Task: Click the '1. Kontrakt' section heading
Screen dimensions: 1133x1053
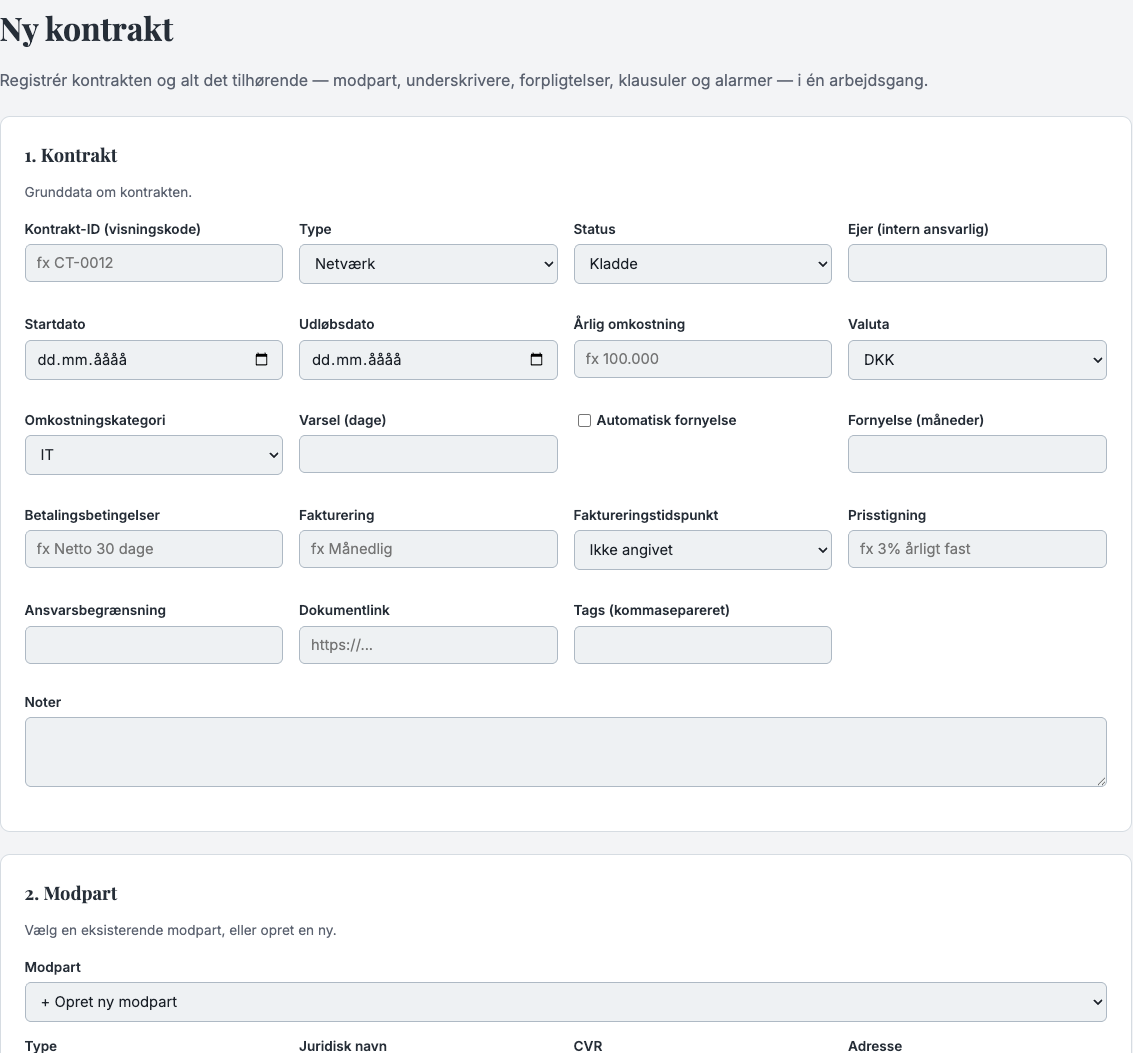Action: pos(71,155)
